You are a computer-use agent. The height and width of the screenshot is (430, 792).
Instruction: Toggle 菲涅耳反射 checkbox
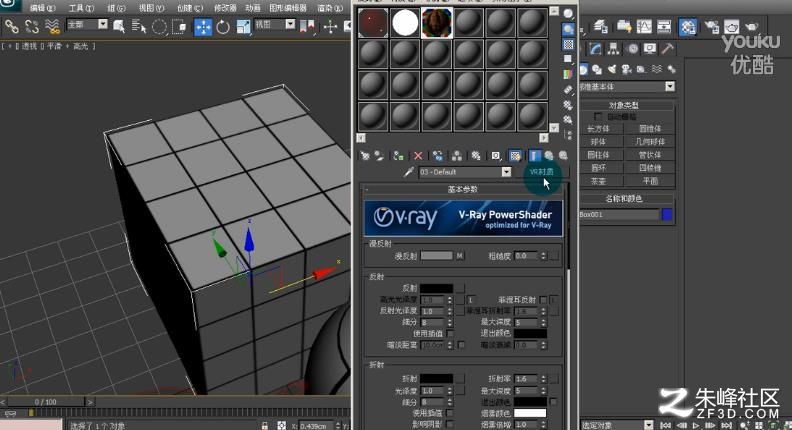tap(543, 300)
